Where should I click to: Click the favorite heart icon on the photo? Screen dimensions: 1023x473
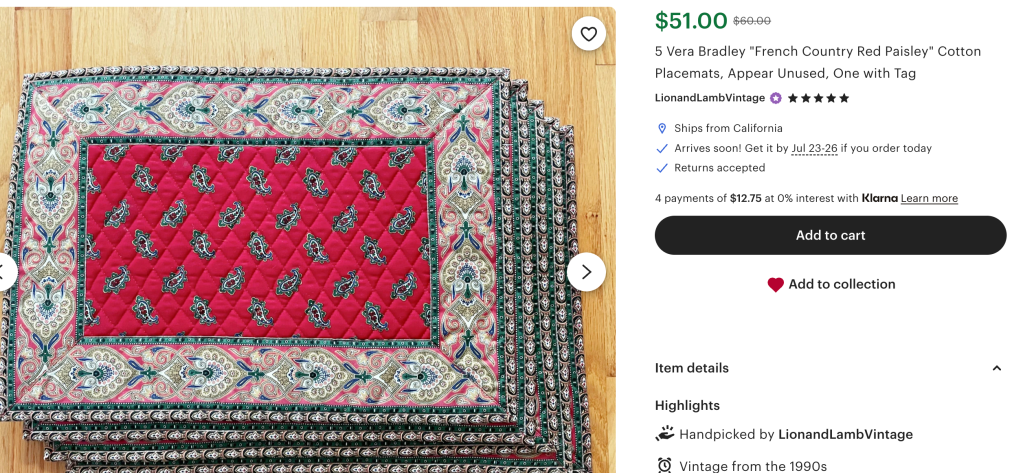pyautogui.click(x=589, y=34)
